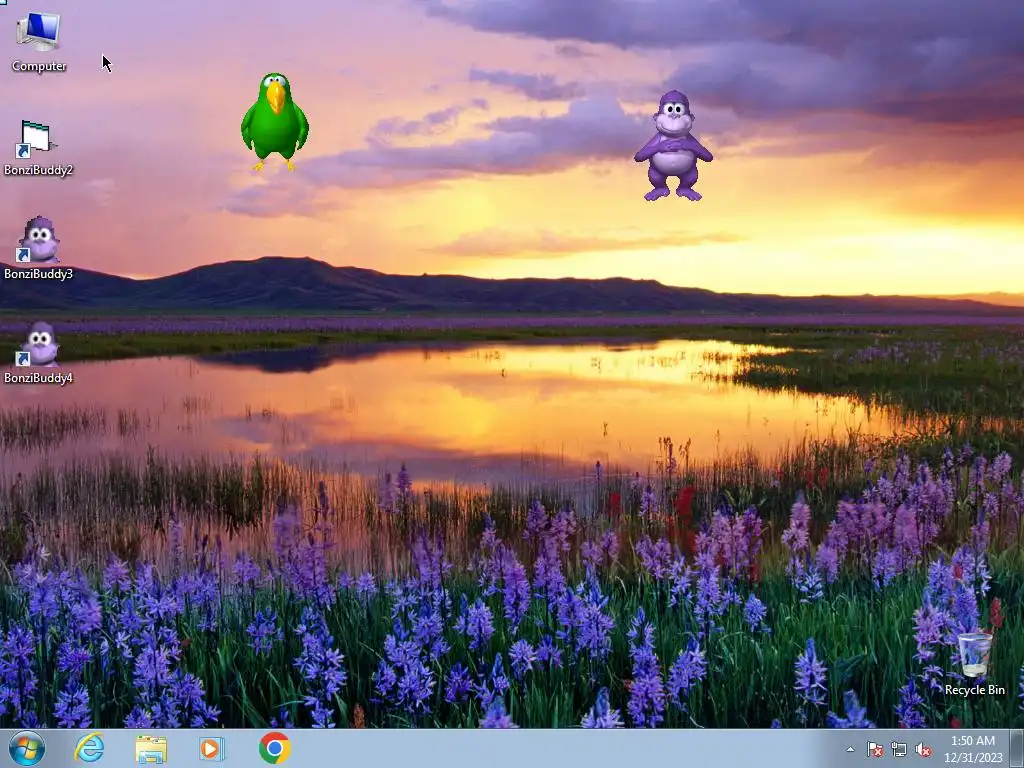The width and height of the screenshot is (1024, 768).
Task: Open the Action Center flag icon
Action: click(x=874, y=750)
